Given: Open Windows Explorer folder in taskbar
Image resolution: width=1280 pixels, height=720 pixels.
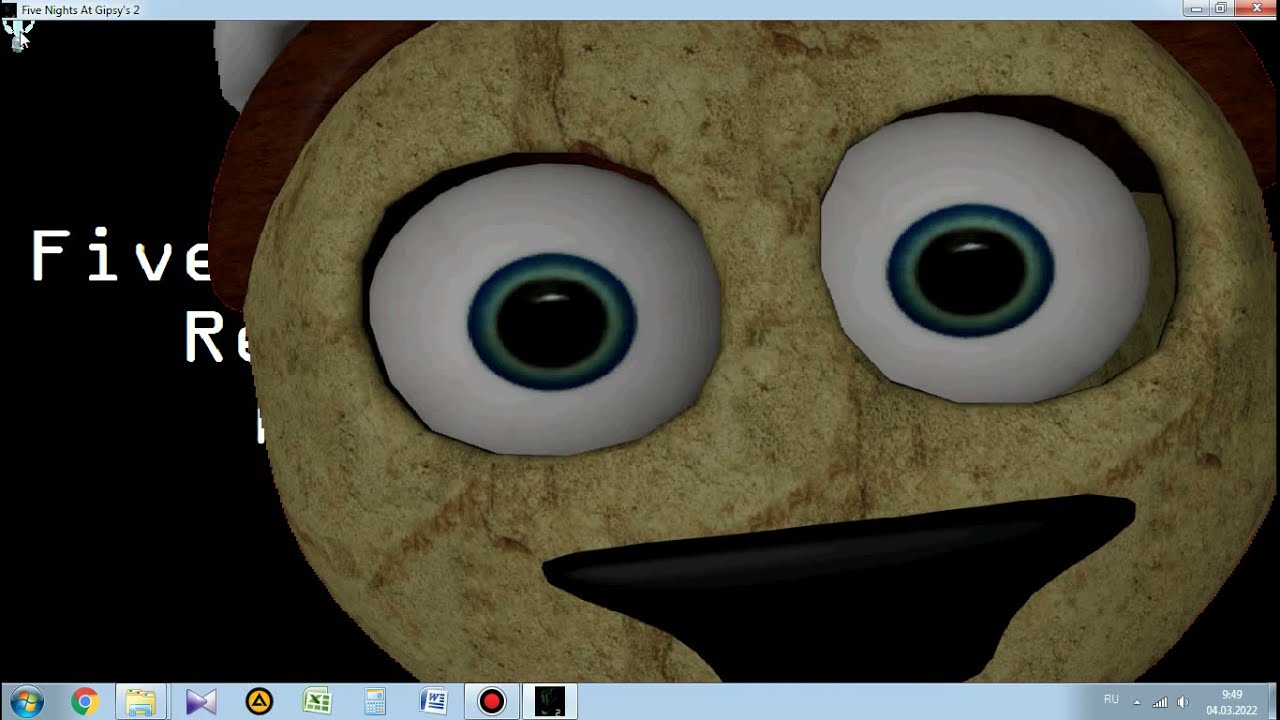Looking at the screenshot, I should (141, 702).
